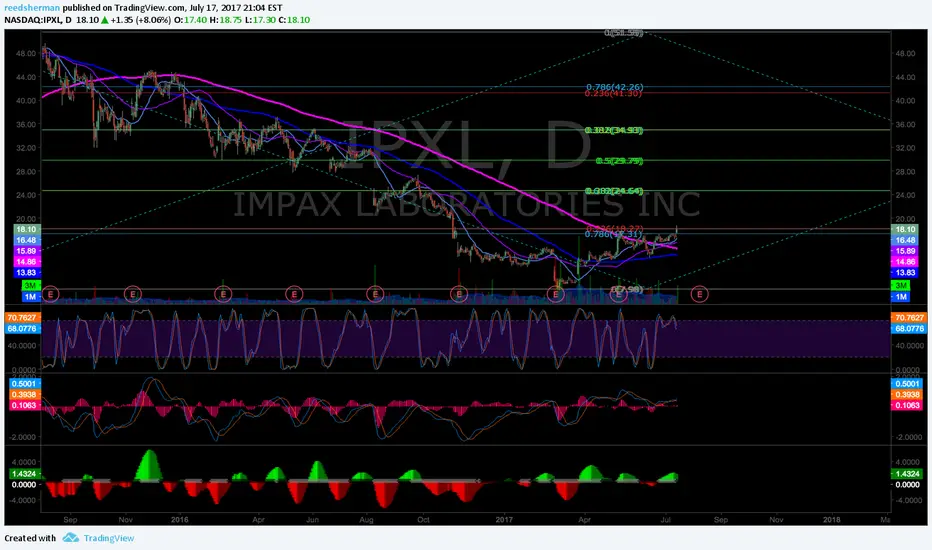Click the Jul label on the time axis
932x550 pixels.
point(666,520)
